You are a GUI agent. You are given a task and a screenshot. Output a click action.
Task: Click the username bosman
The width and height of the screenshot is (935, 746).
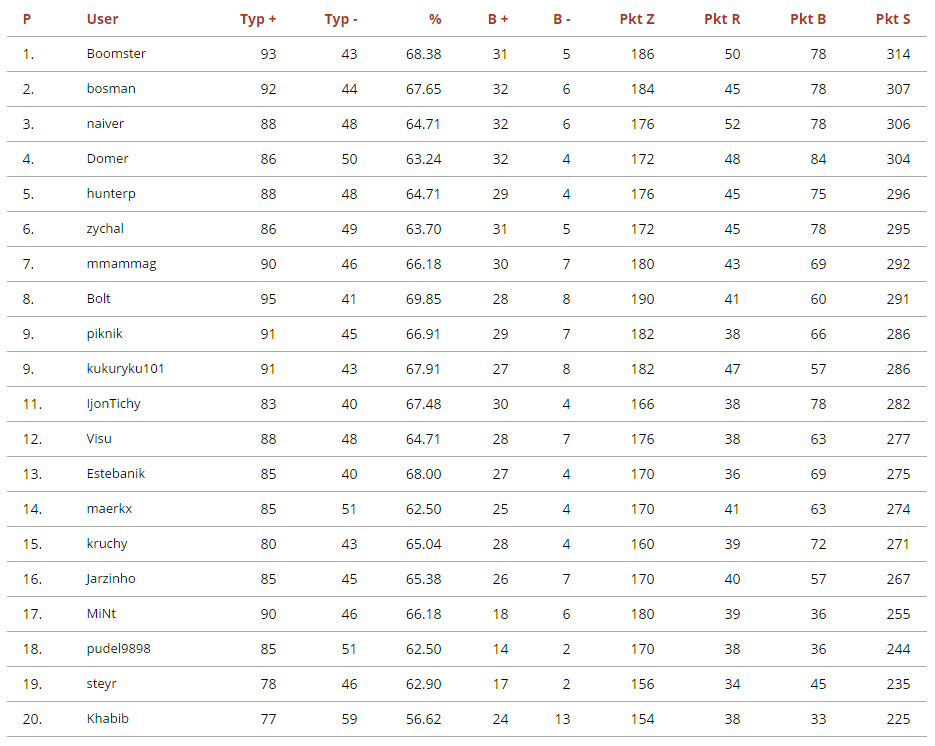coord(111,89)
